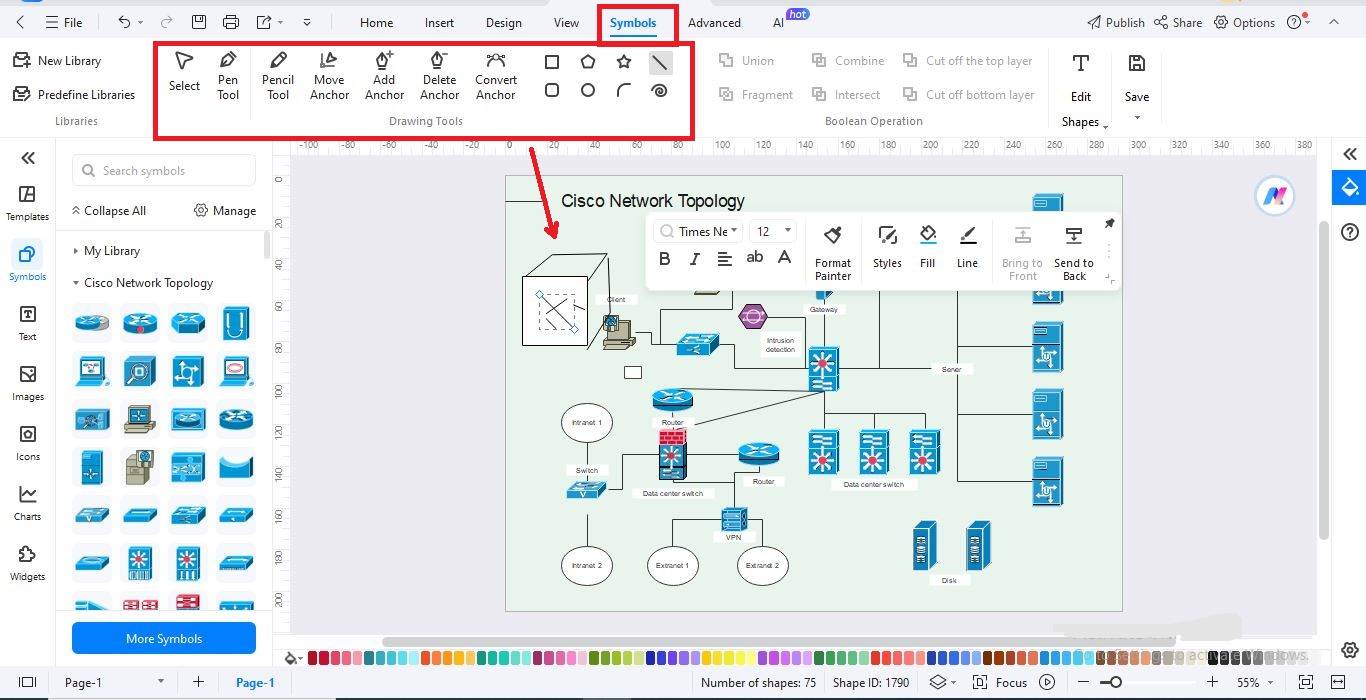The height and width of the screenshot is (700, 1366).
Task: Choose the pentagon shape tool
Action: [588, 62]
